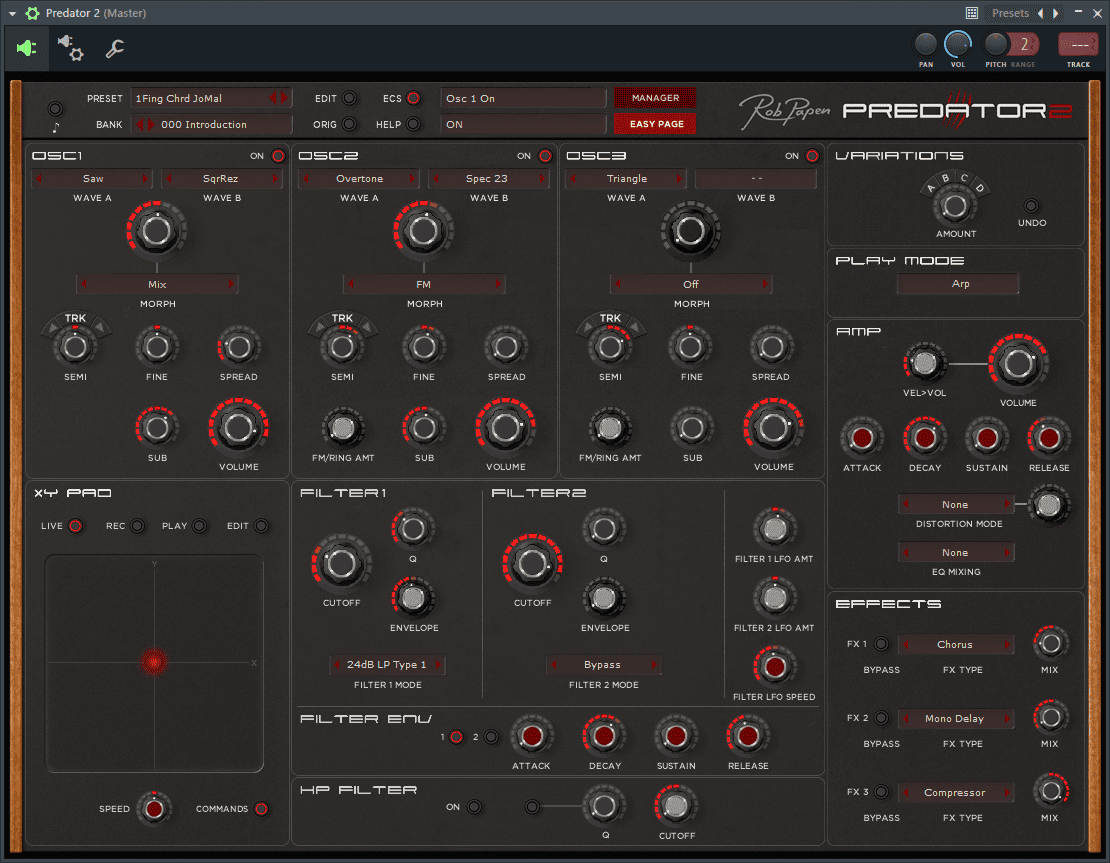Toggle FX 3 Bypass
This screenshot has width=1110, height=863.
[881, 792]
